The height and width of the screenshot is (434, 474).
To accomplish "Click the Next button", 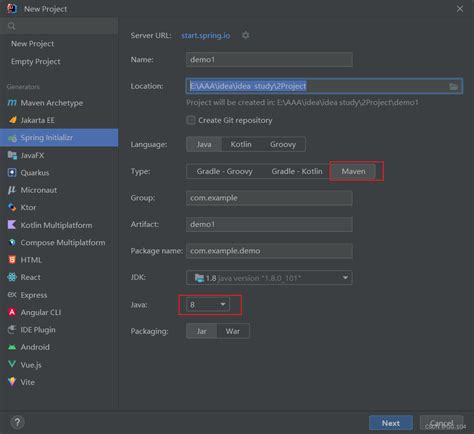I will [391, 423].
